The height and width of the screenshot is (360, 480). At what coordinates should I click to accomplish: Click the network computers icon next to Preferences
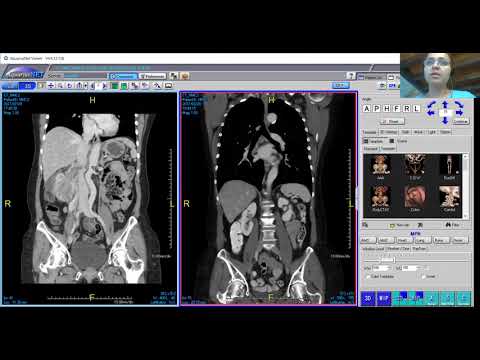coord(174,76)
